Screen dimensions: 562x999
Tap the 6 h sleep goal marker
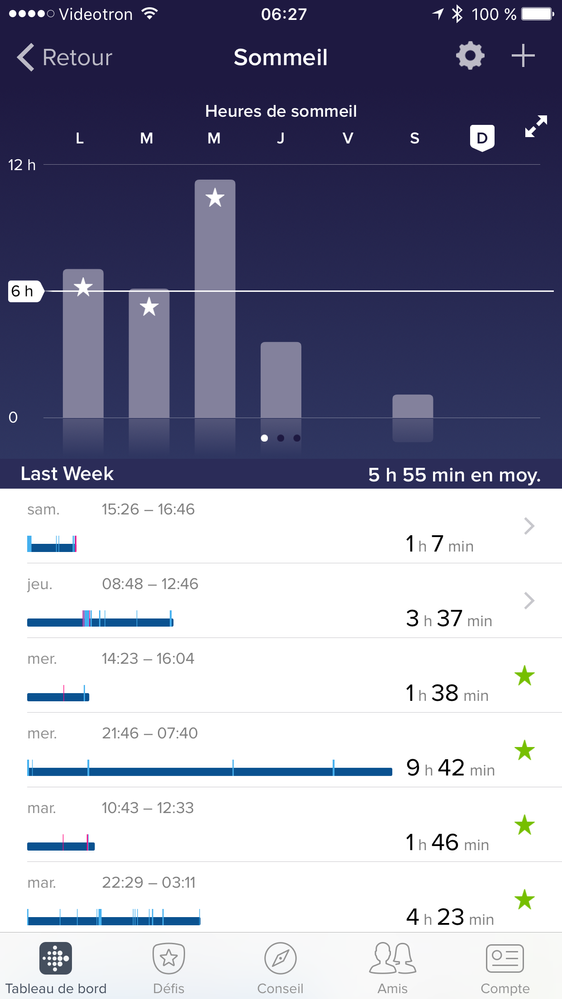click(x=25, y=291)
